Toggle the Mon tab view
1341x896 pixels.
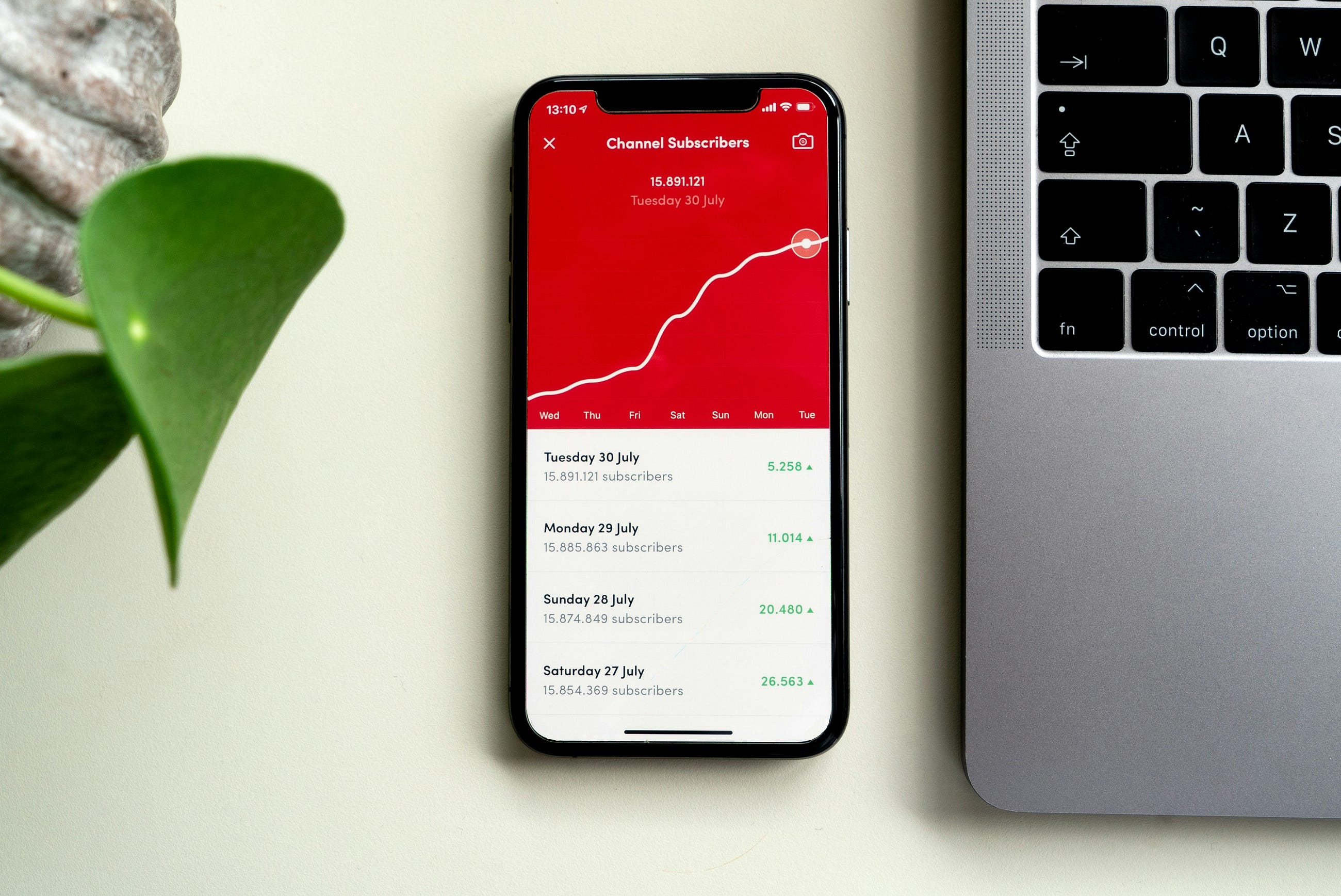pos(763,414)
